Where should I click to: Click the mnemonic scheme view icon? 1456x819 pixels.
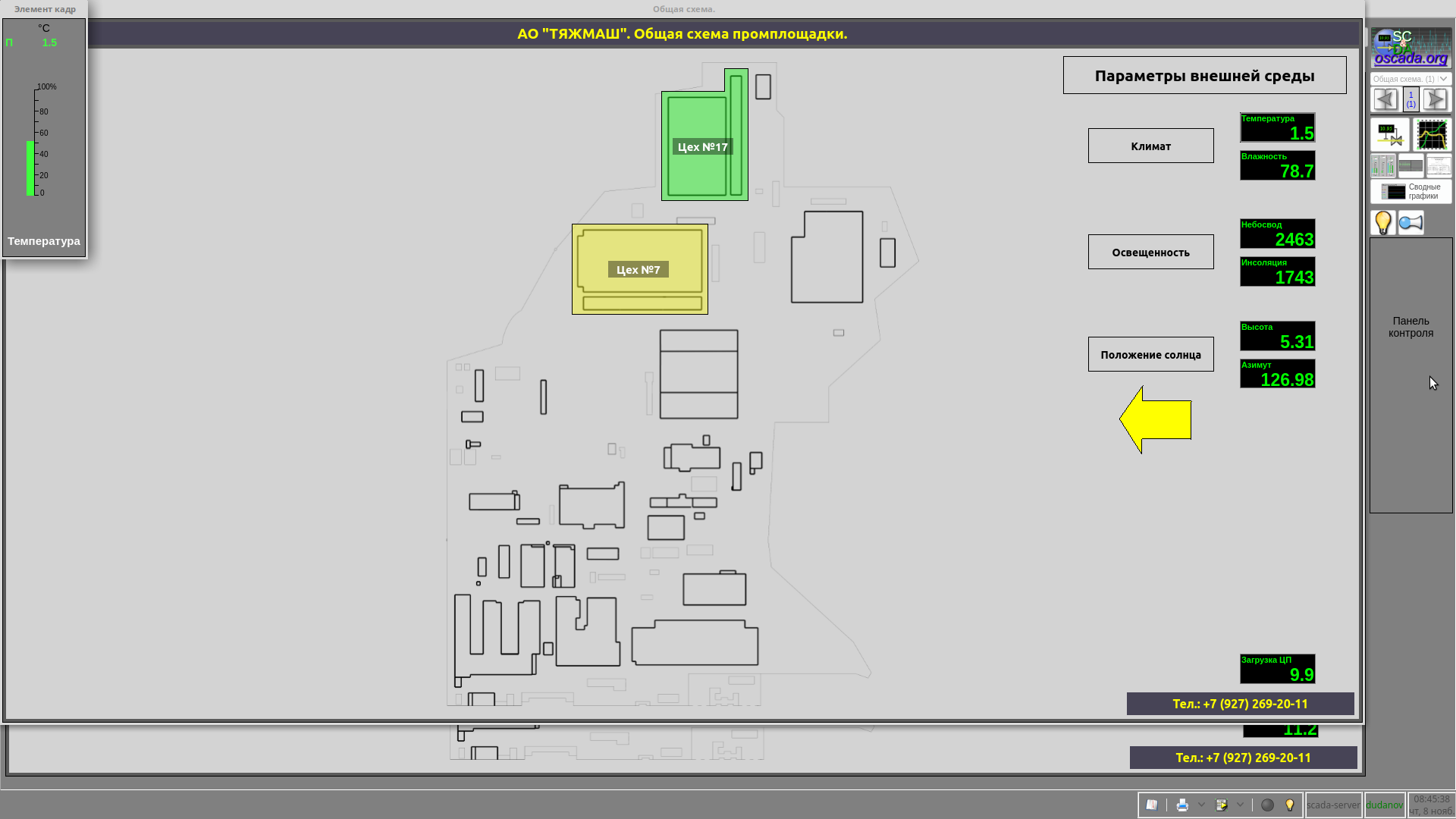tap(1389, 135)
